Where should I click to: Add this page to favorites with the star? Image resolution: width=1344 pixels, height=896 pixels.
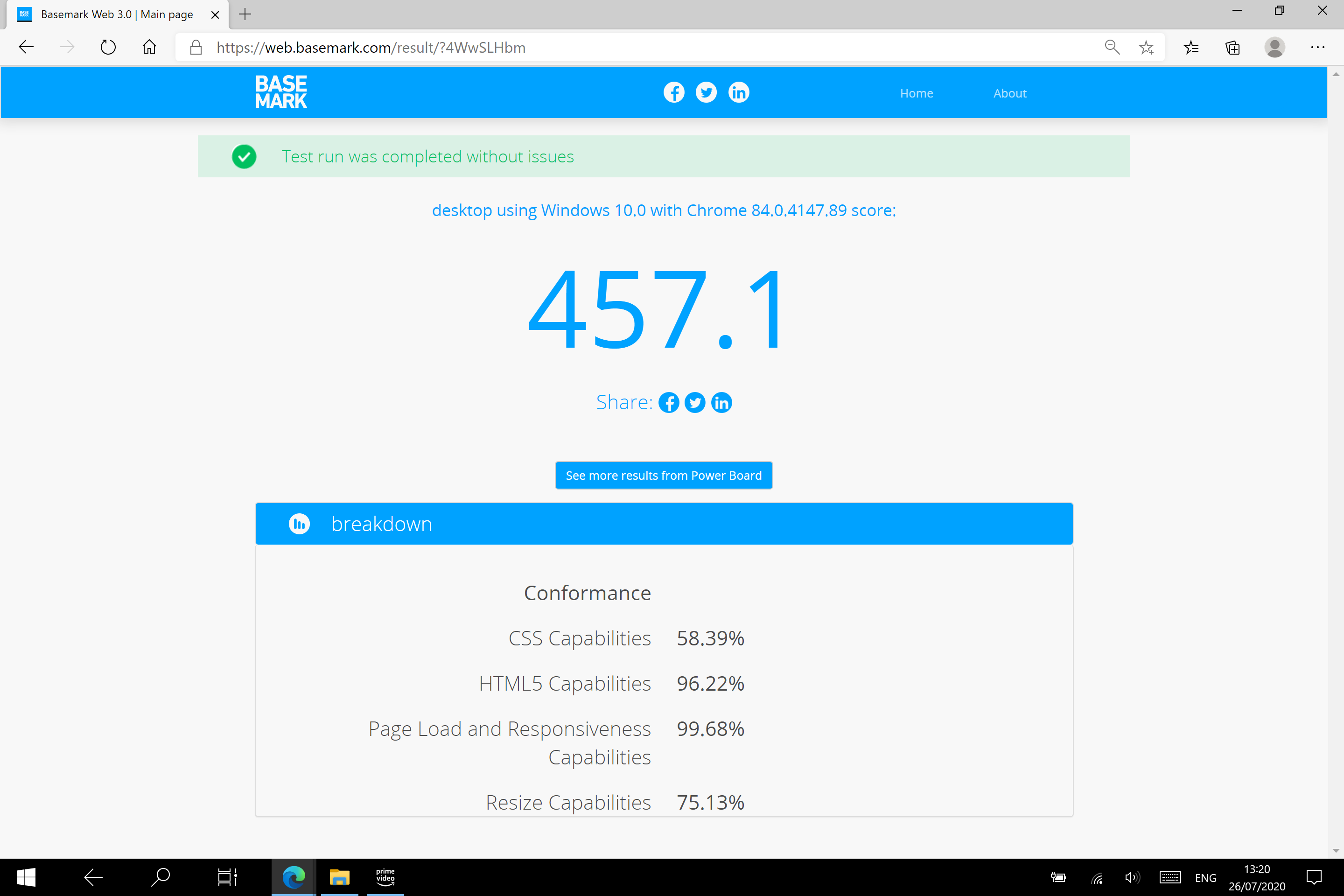click(x=1147, y=47)
